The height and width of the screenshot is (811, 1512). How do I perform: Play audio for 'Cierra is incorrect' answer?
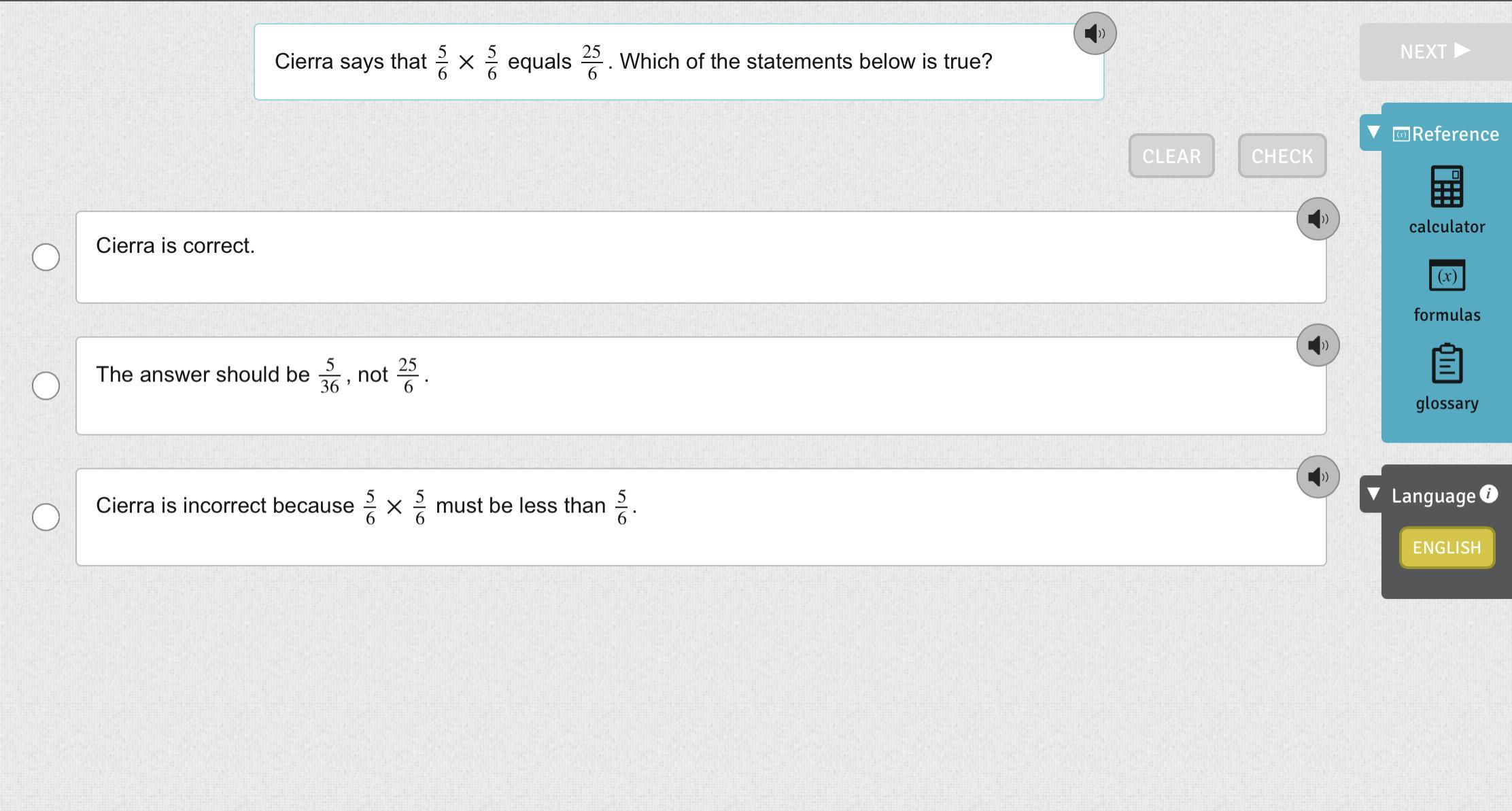pos(1318,477)
